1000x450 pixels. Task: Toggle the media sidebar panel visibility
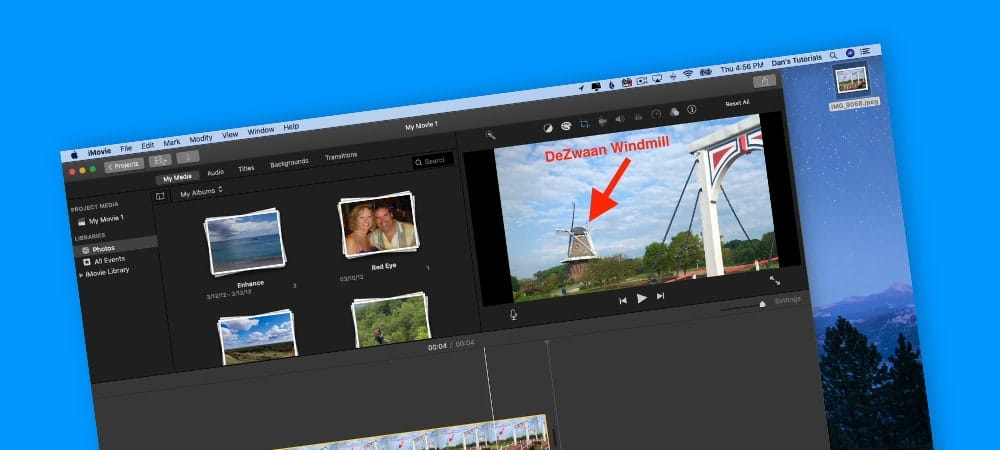160,196
